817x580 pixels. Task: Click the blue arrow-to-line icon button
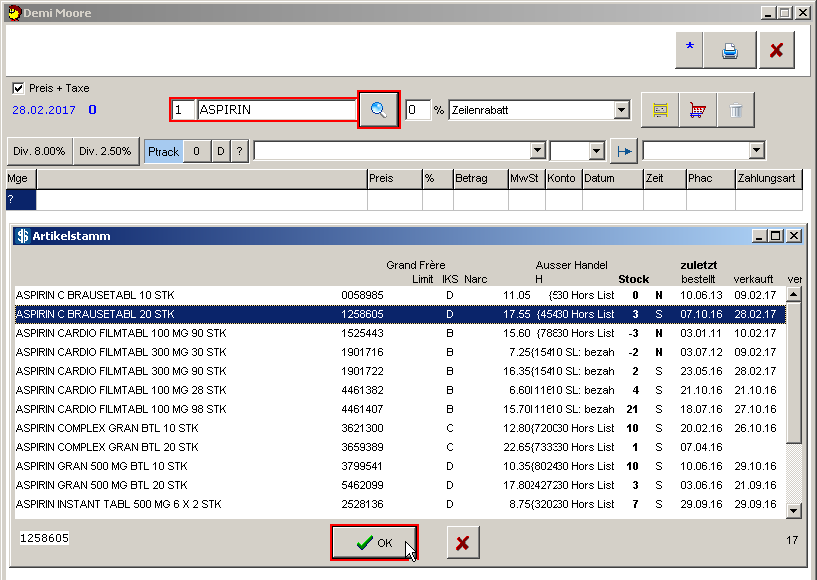pyautogui.click(x=624, y=151)
